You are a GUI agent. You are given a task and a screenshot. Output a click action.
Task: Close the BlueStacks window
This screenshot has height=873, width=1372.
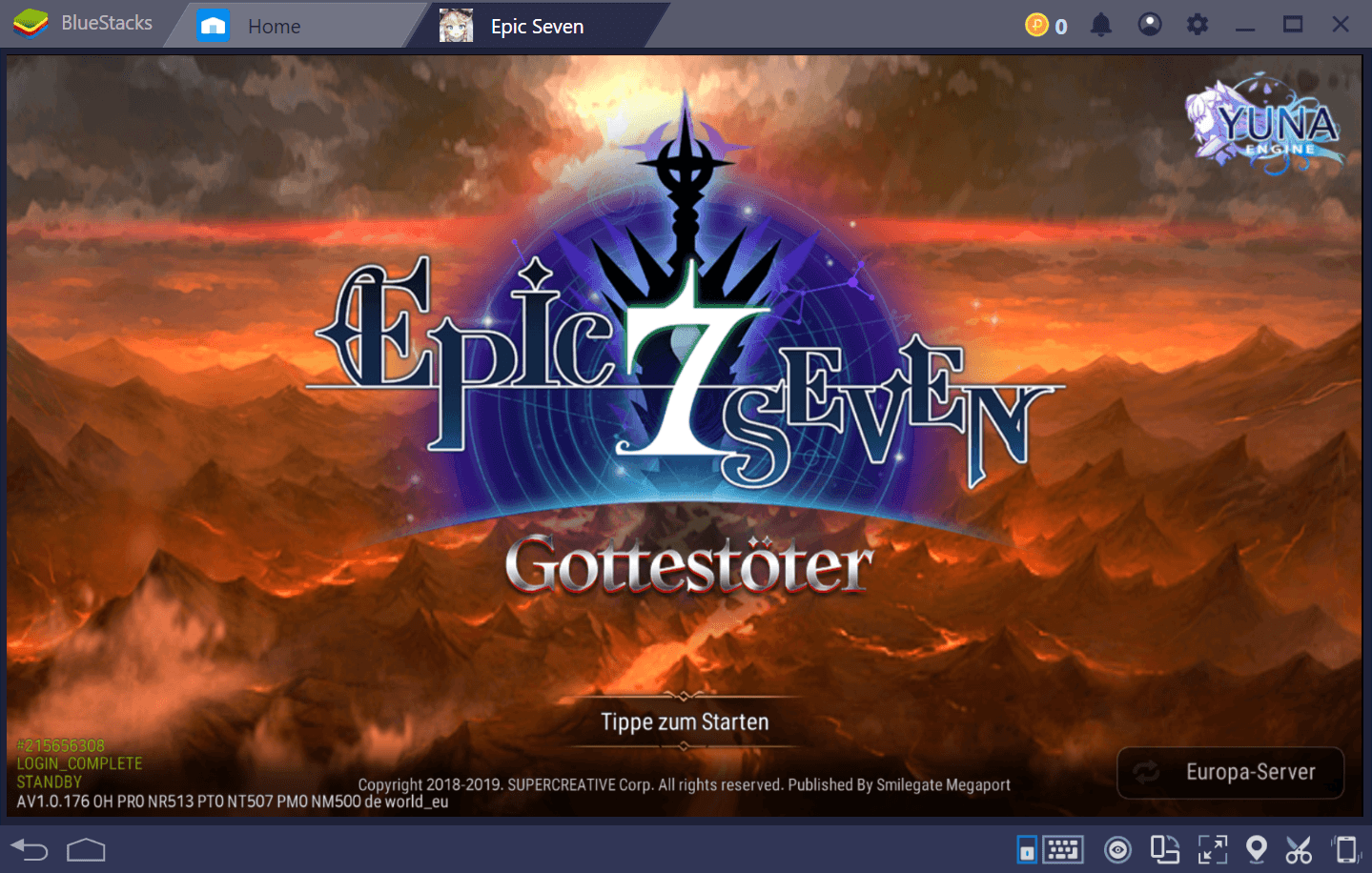tap(1341, 25)
